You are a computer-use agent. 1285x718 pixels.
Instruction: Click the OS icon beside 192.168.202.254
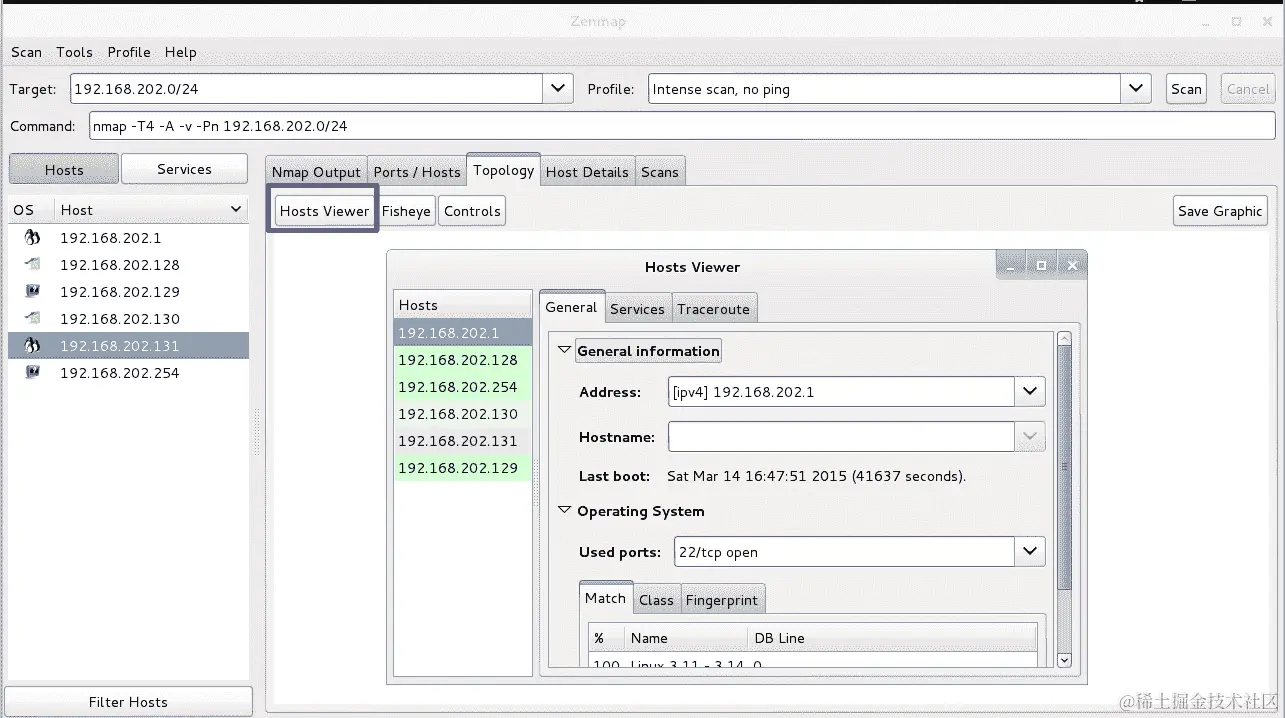pos(32,373)
